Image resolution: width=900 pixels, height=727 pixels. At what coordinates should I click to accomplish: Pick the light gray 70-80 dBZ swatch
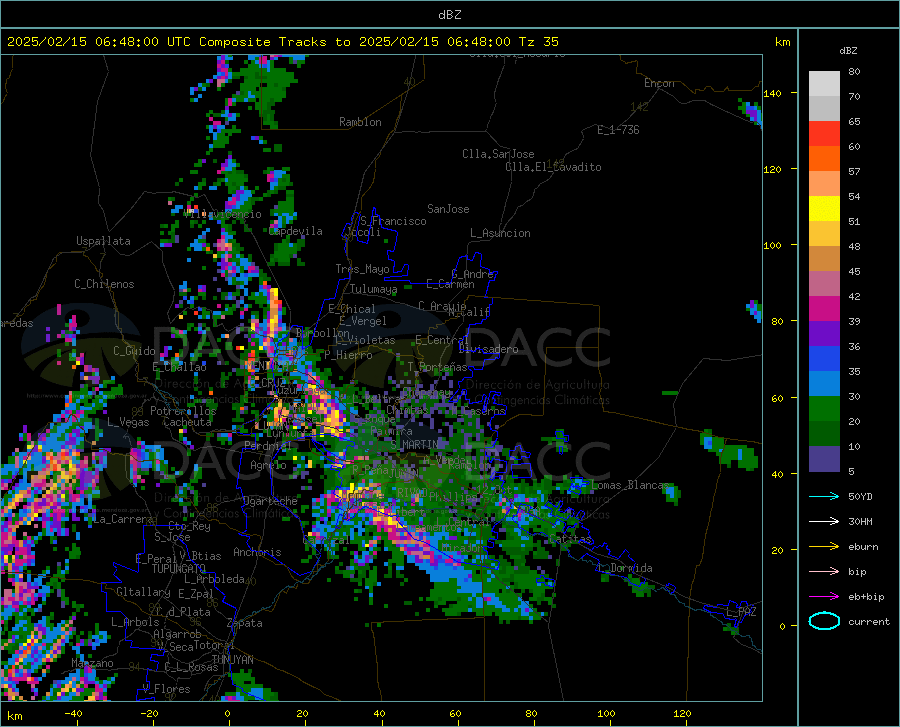(824, 84)
